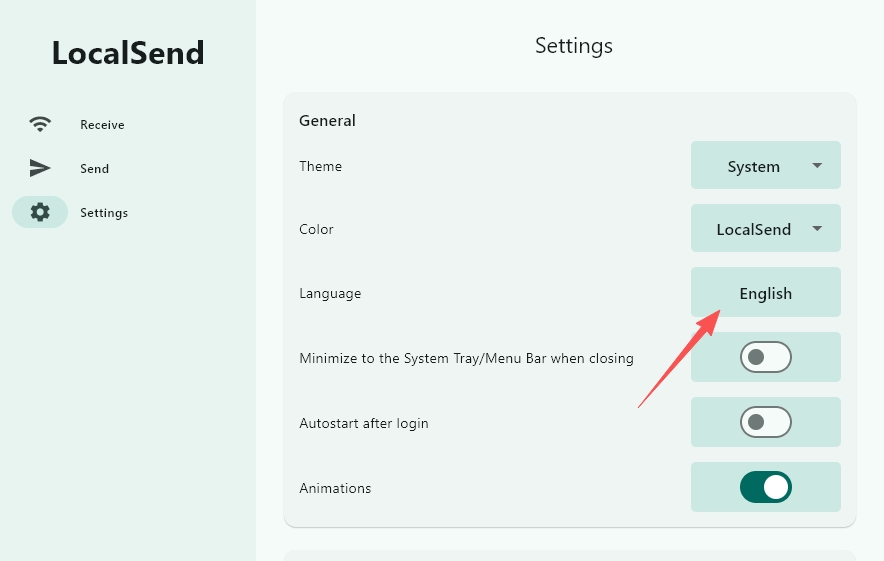
Task: Click the English language button
Action: point(766,292)
